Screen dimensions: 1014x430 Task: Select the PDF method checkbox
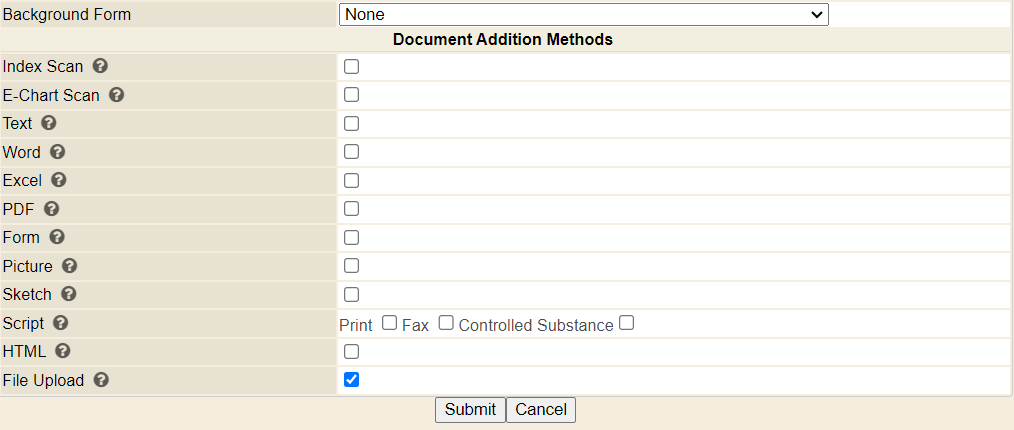[x=352, y=209]
